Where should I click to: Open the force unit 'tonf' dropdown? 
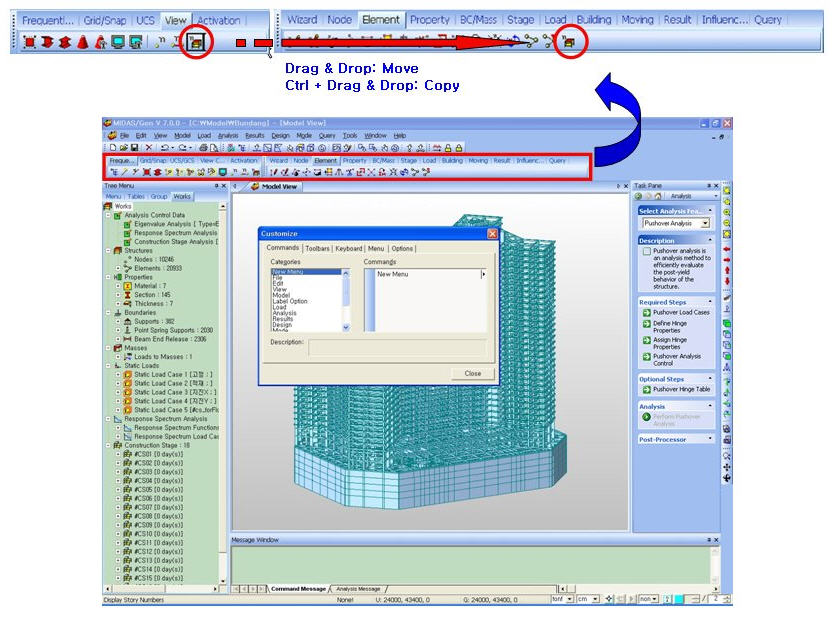pyautogui.click(x=568, y=599)
